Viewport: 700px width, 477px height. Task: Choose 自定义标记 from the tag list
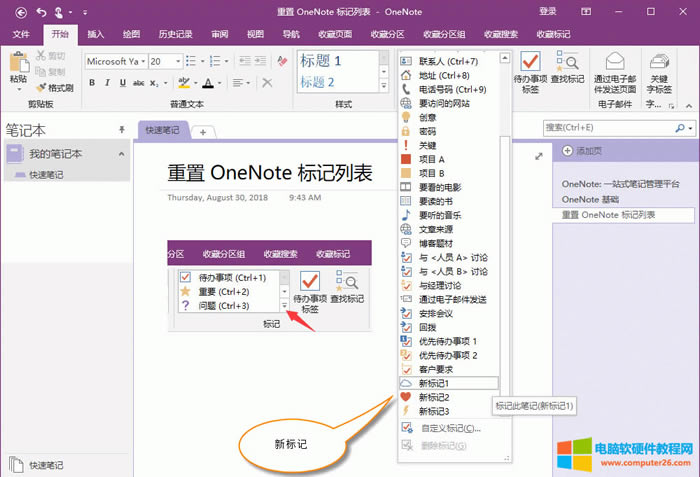[x=446, y=428]
